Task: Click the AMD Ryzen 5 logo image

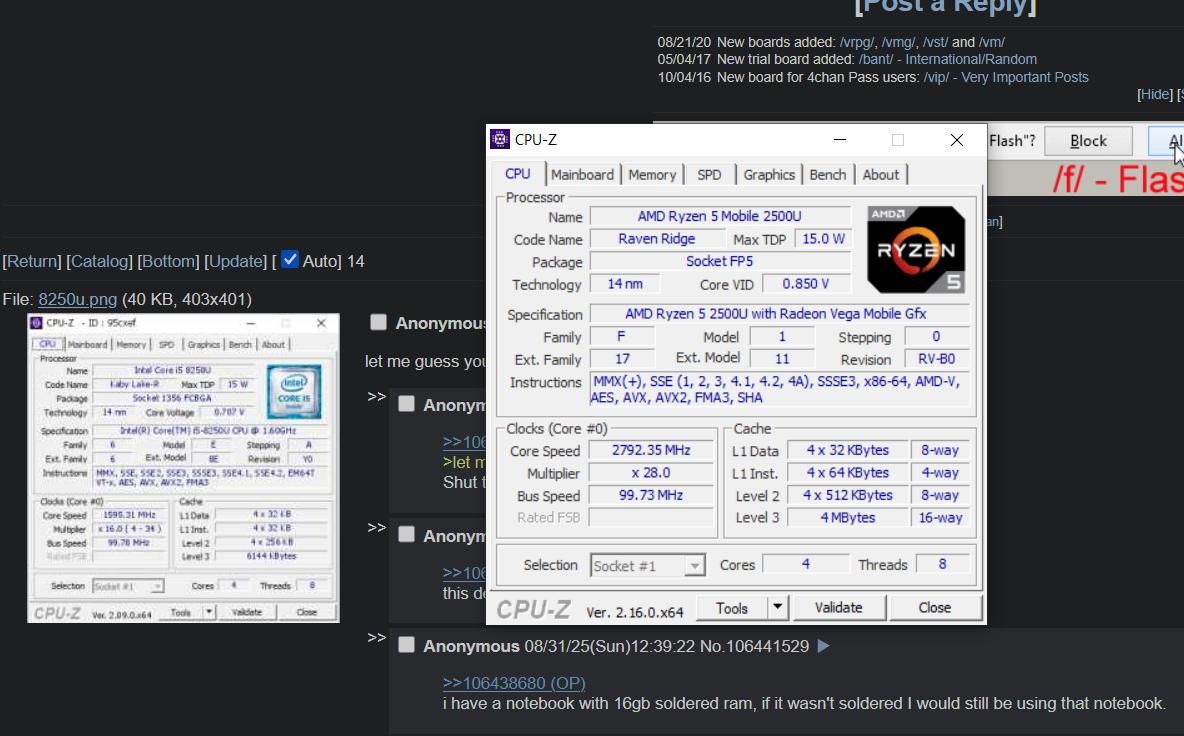Action: 916,250
